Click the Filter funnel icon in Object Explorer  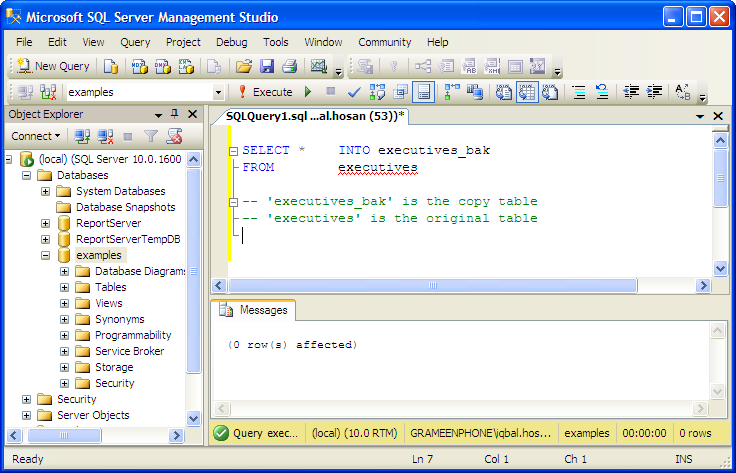coord(151,136)
